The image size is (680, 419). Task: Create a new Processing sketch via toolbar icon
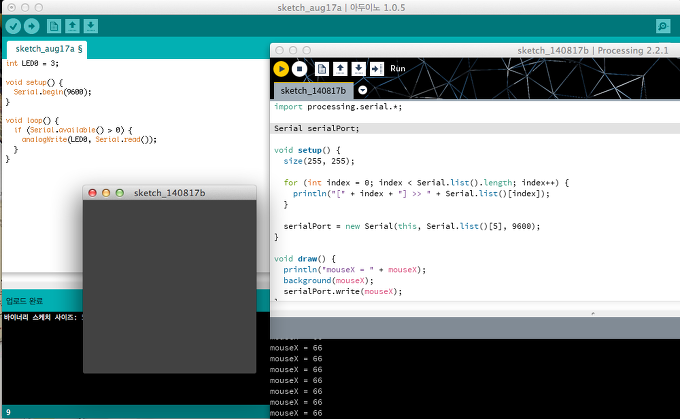pos(322,69)
